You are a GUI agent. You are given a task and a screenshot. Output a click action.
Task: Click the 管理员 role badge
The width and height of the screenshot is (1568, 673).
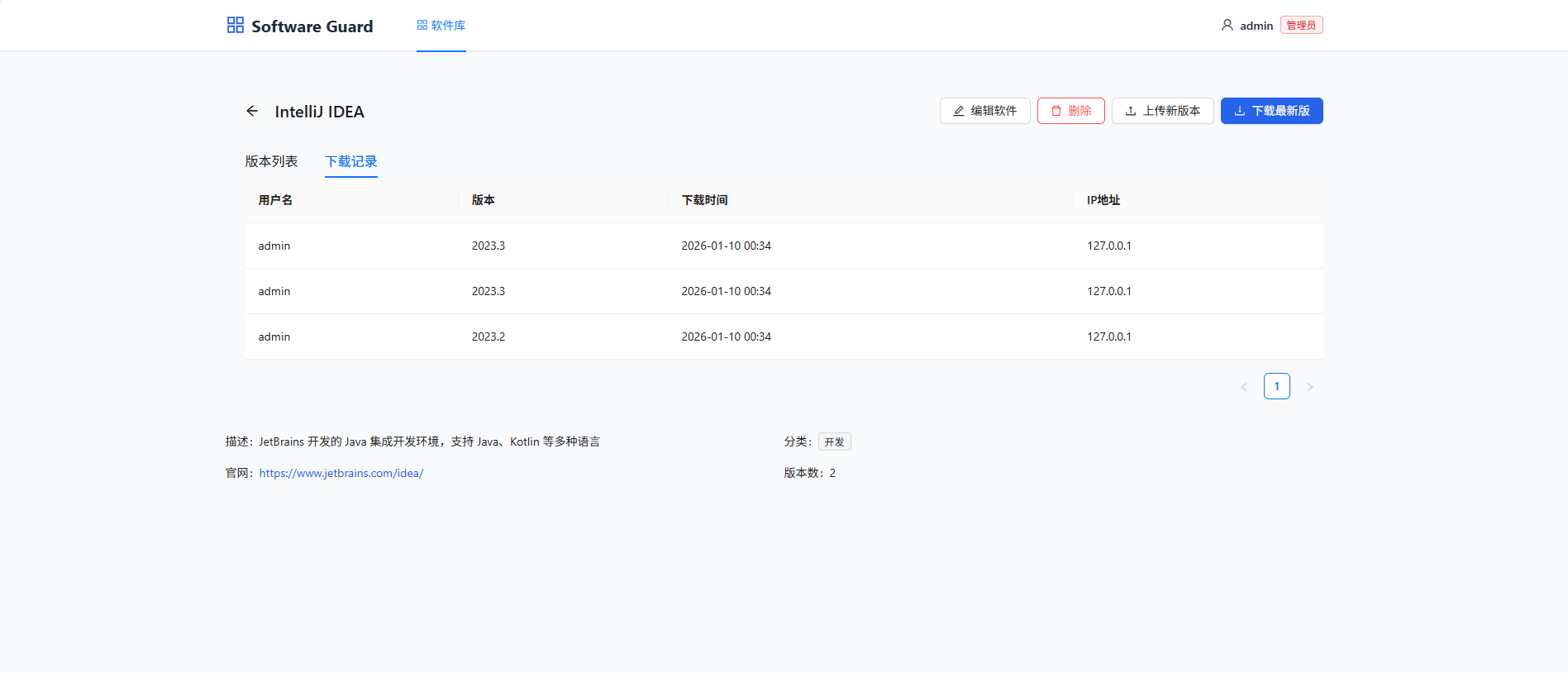[x=1302, y=26]
